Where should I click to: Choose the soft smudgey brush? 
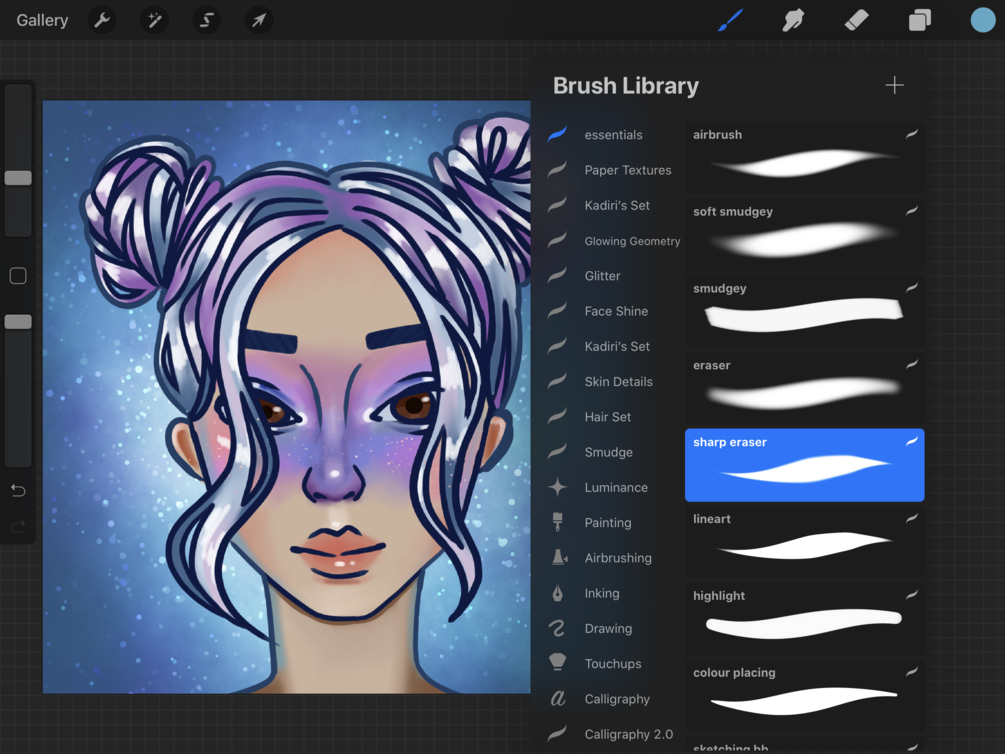tap(804, 235)
